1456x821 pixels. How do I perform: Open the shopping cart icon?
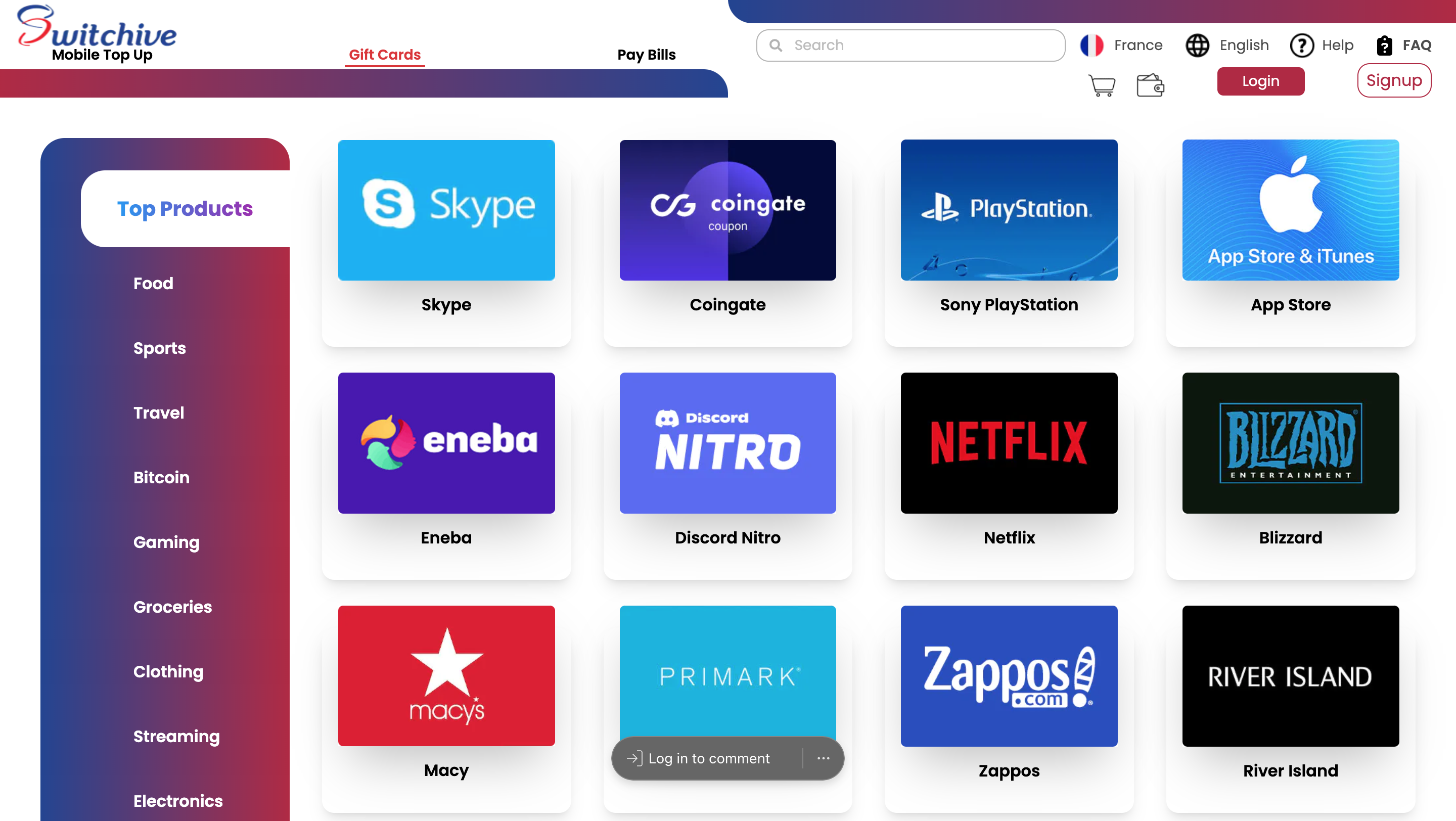pos(1102,86)
